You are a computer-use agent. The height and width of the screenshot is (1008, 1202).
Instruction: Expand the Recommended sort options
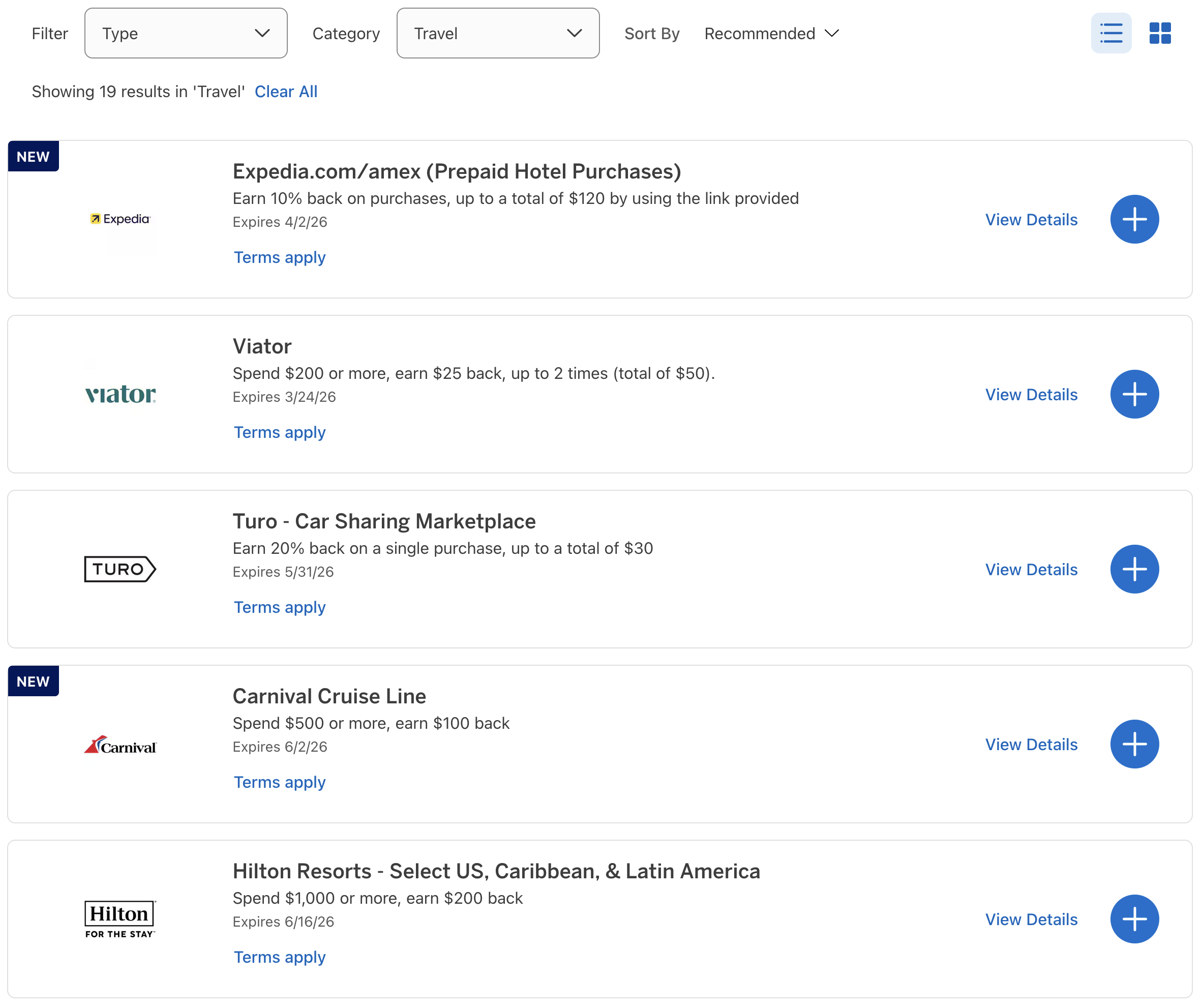(770, 33)
